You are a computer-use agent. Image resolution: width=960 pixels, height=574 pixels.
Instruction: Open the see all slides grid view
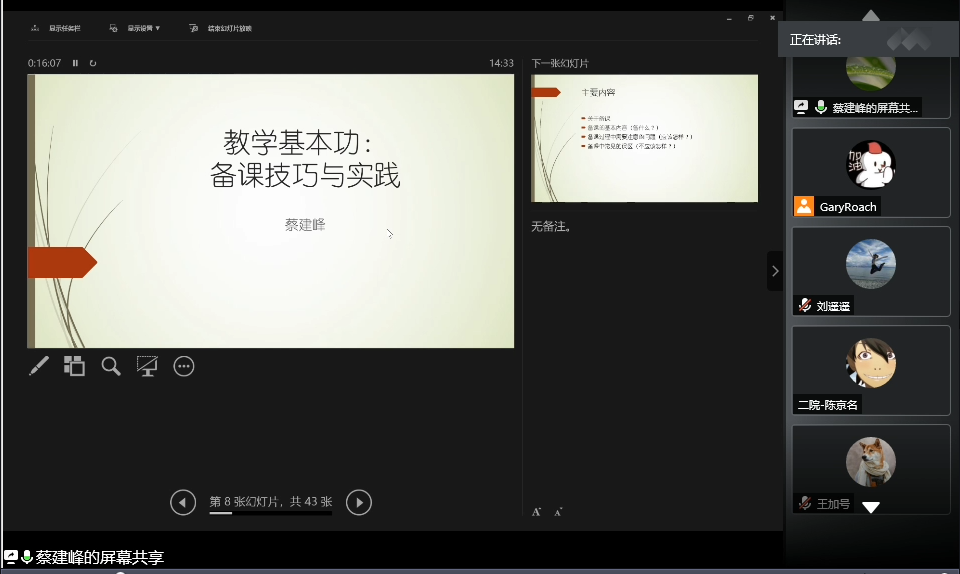click(x=75, y=366)
